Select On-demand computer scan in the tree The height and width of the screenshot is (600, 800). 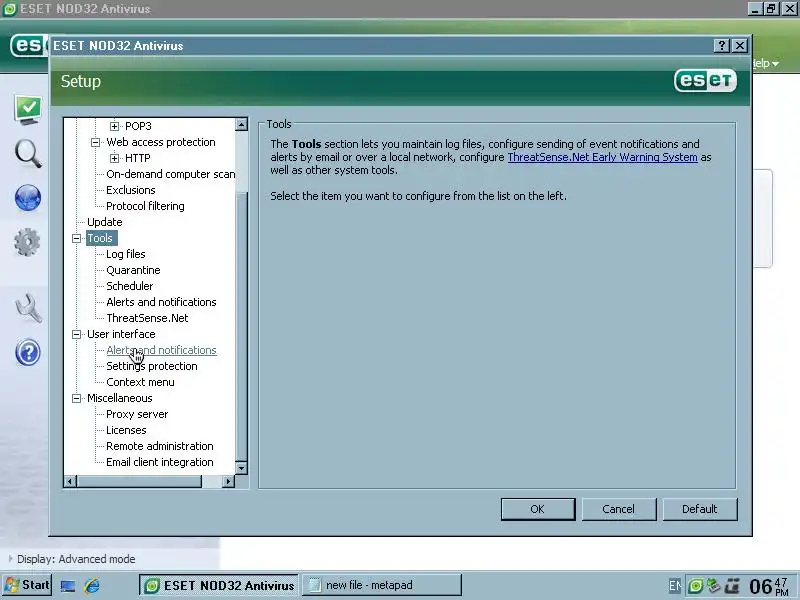pyautogui.click(x=170, y=174)
